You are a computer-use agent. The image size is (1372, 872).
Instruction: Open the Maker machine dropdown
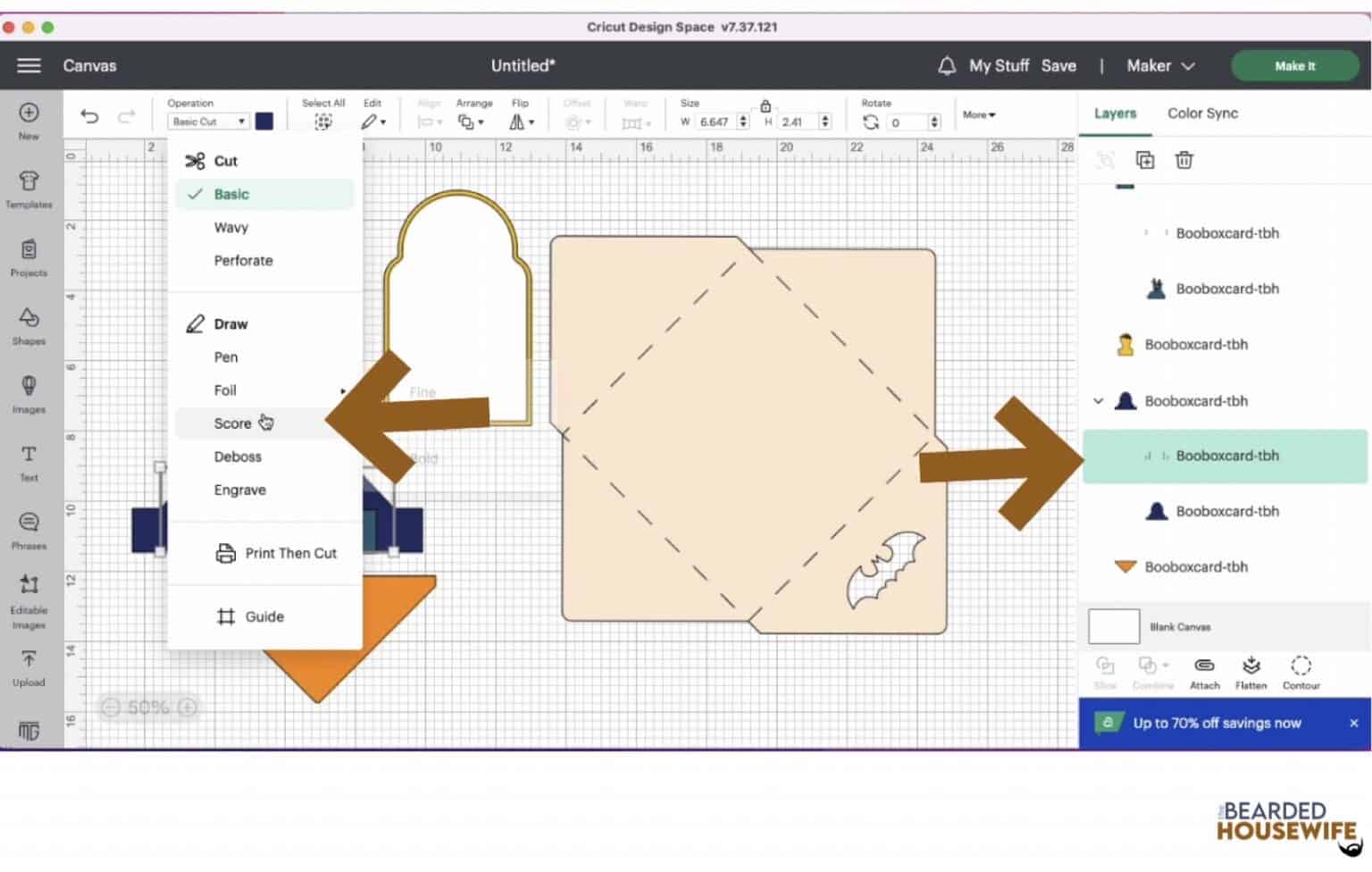[x=1159, y=66]
